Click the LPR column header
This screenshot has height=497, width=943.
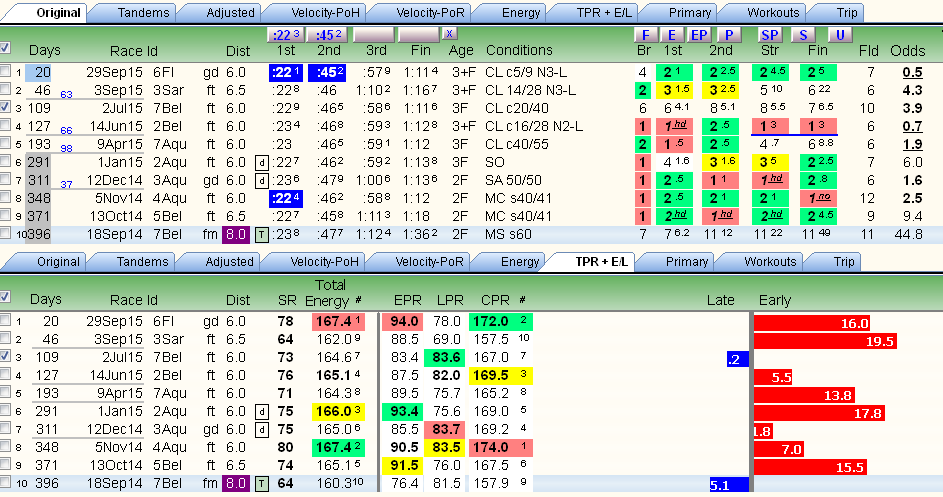pyautogui.click(x=450, y=300)
